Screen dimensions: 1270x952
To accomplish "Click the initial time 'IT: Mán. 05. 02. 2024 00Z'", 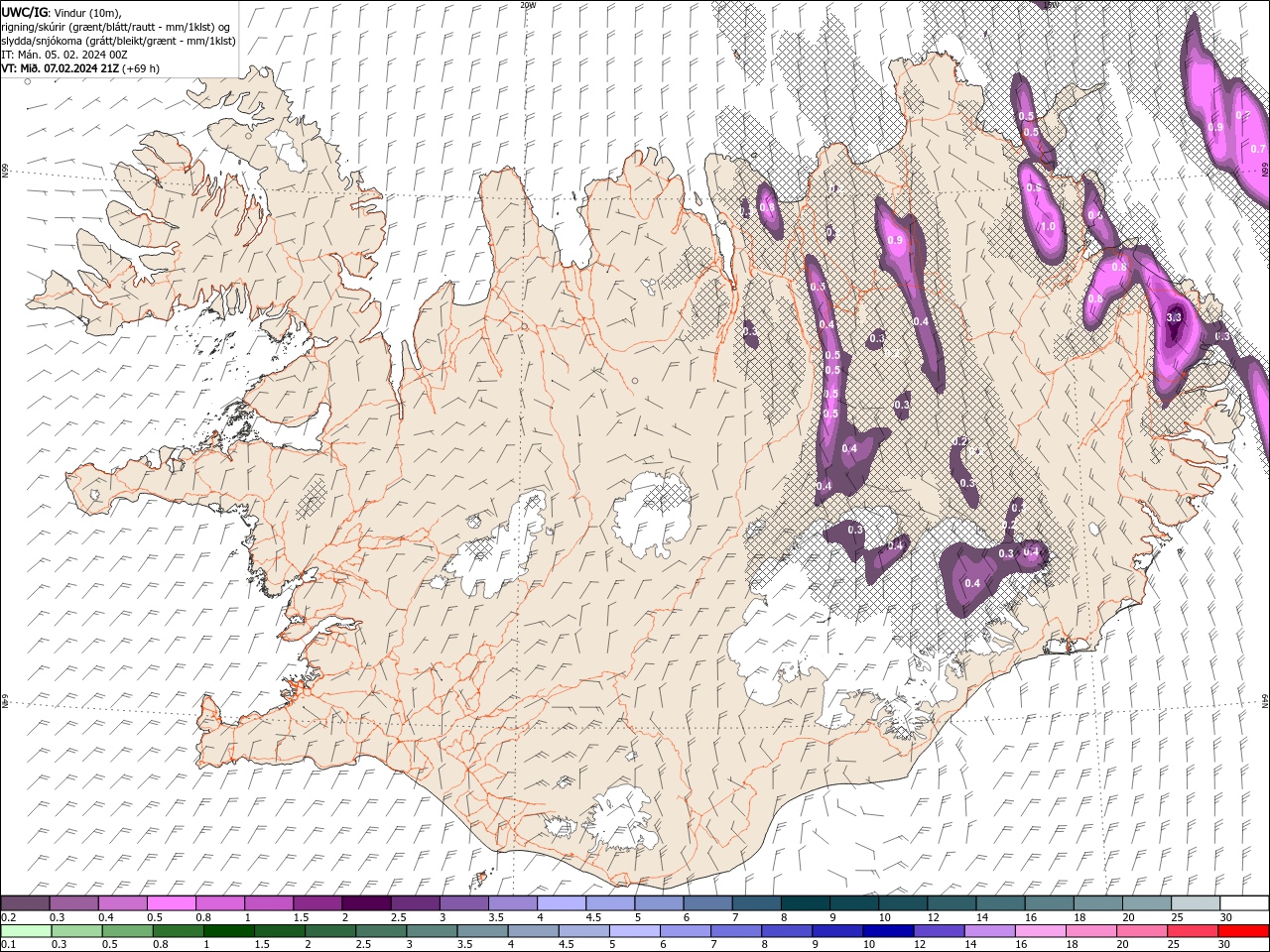I will 66,55.
